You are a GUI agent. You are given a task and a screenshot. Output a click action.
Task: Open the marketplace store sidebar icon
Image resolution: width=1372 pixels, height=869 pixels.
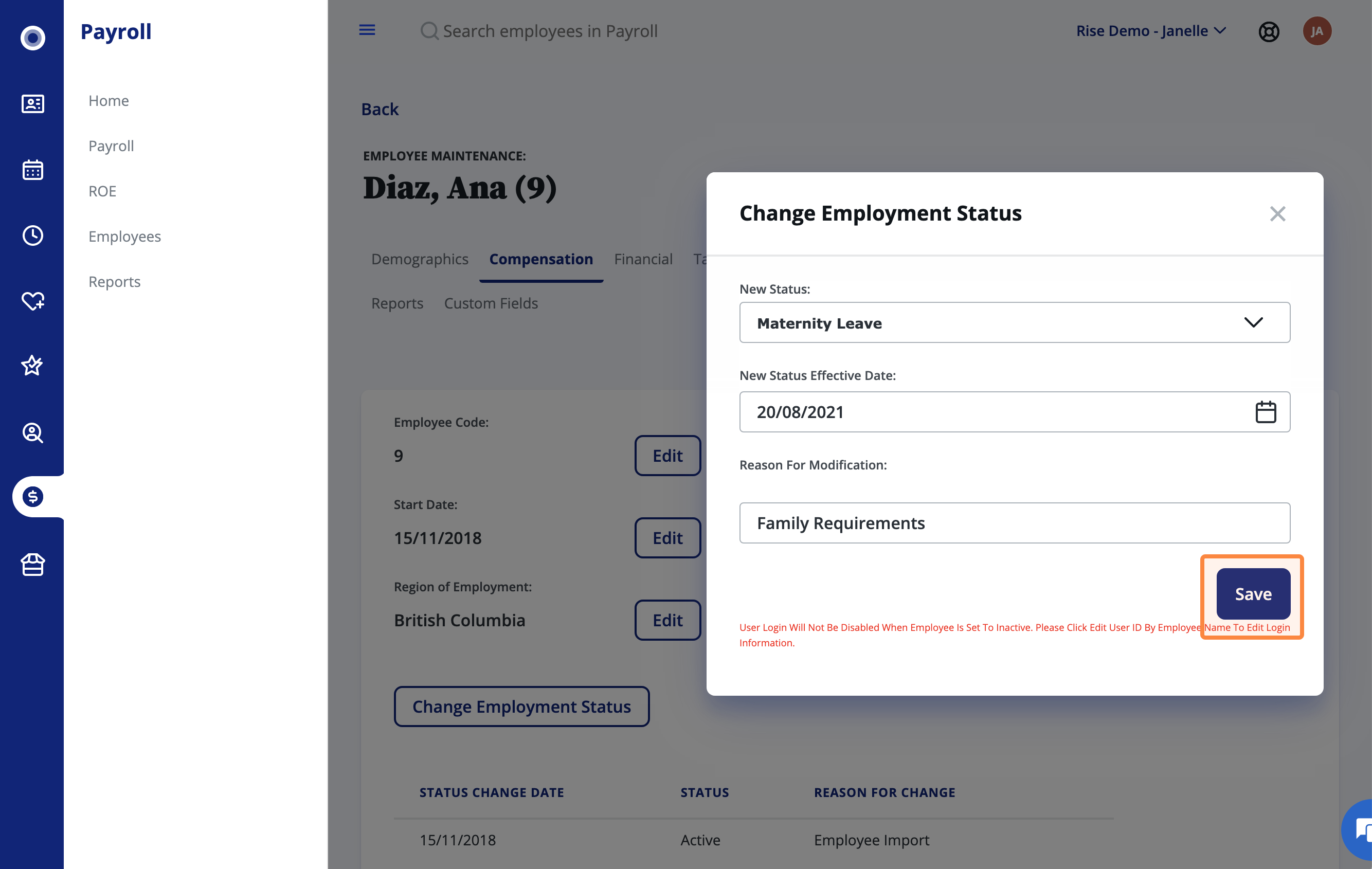pos(32,564)
